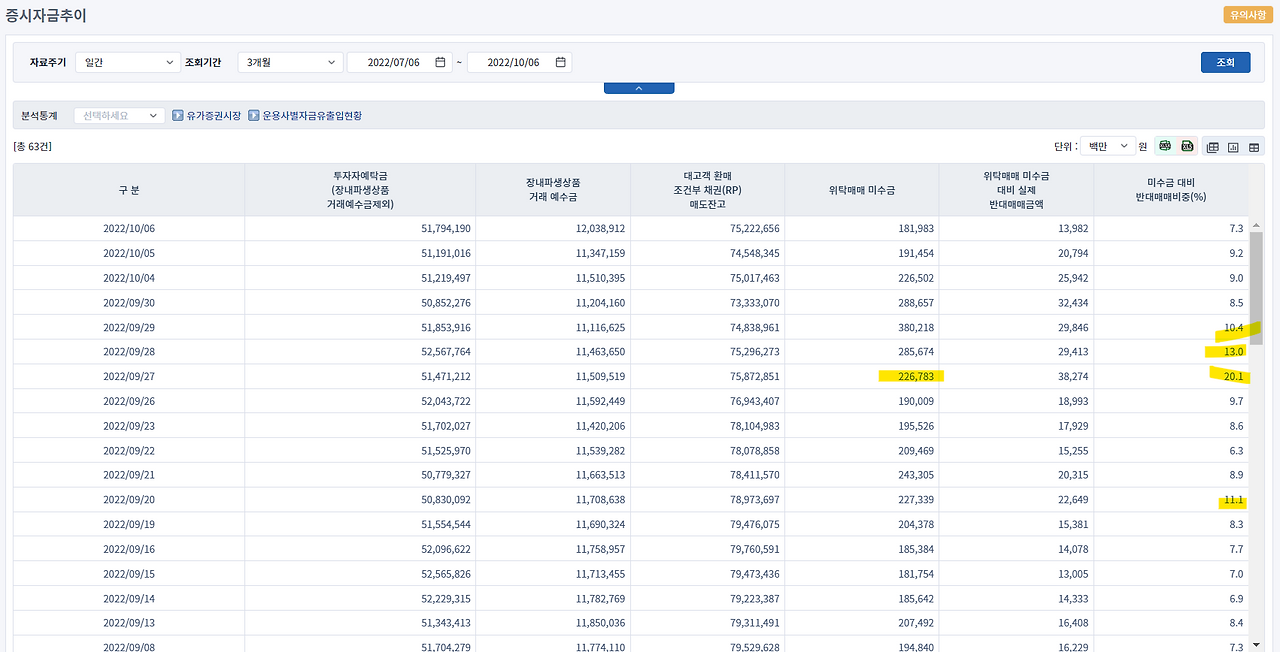Screen dimensions: 1280x652
Task: Click deposit value 51,794,190
Action: pos(446,229)
